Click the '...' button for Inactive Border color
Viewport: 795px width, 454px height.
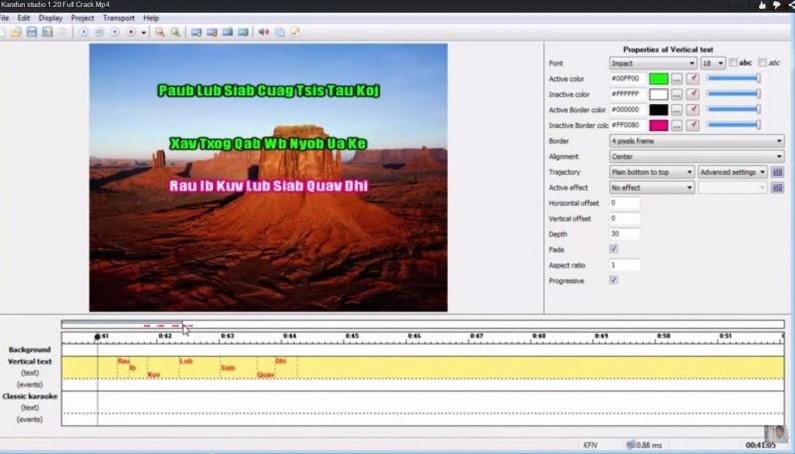point(677,125)
